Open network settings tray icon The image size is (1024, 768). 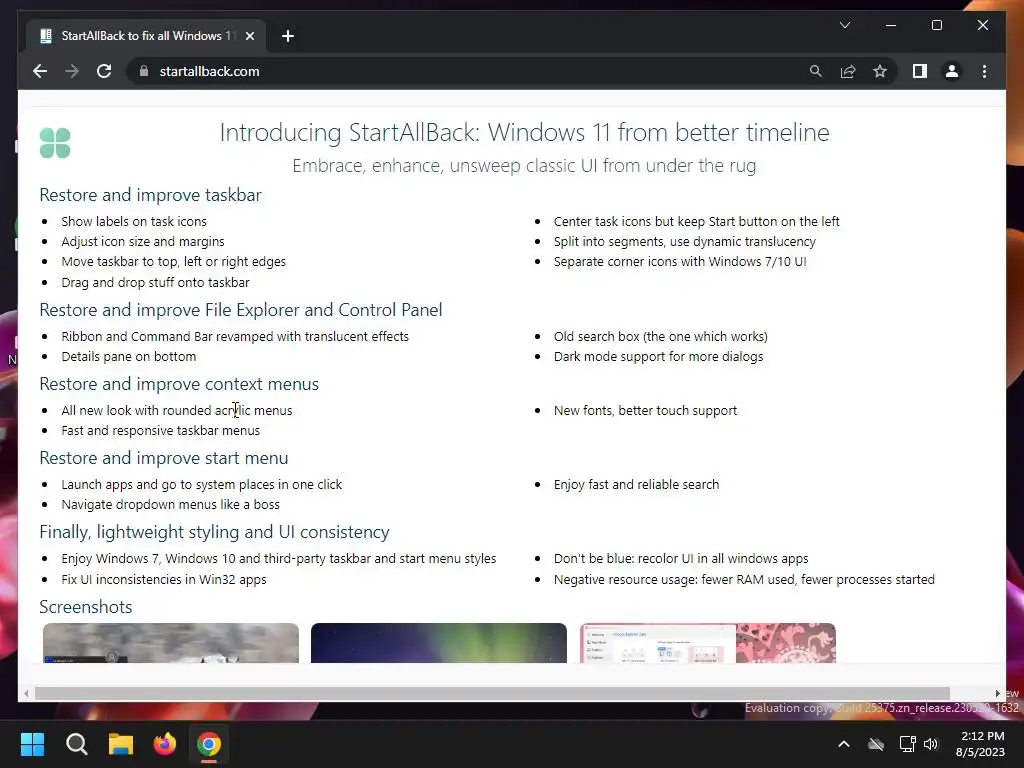[x=907, y=744]
